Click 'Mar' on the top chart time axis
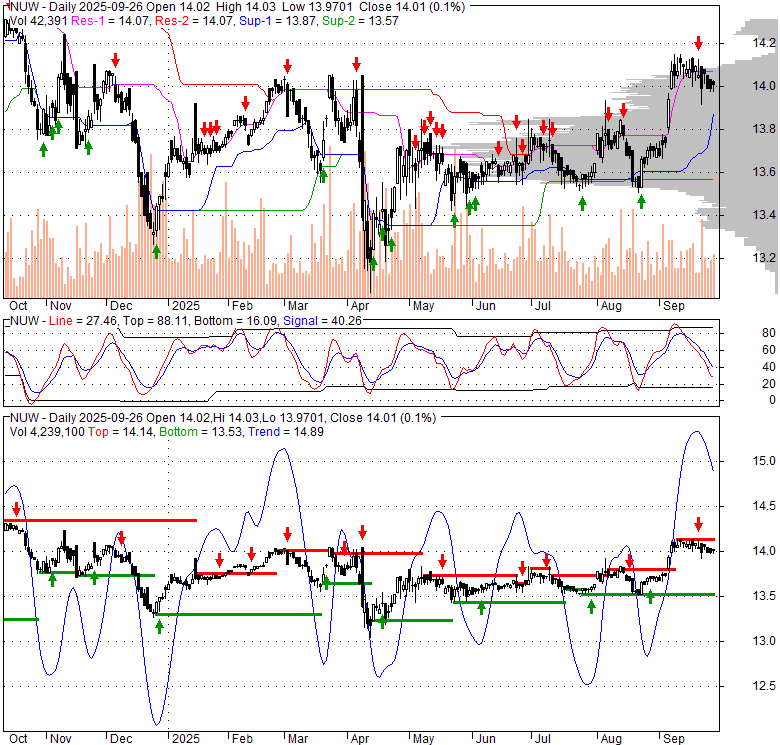Image resolution: width=780 pixels, height=745 pixels. 298,306
